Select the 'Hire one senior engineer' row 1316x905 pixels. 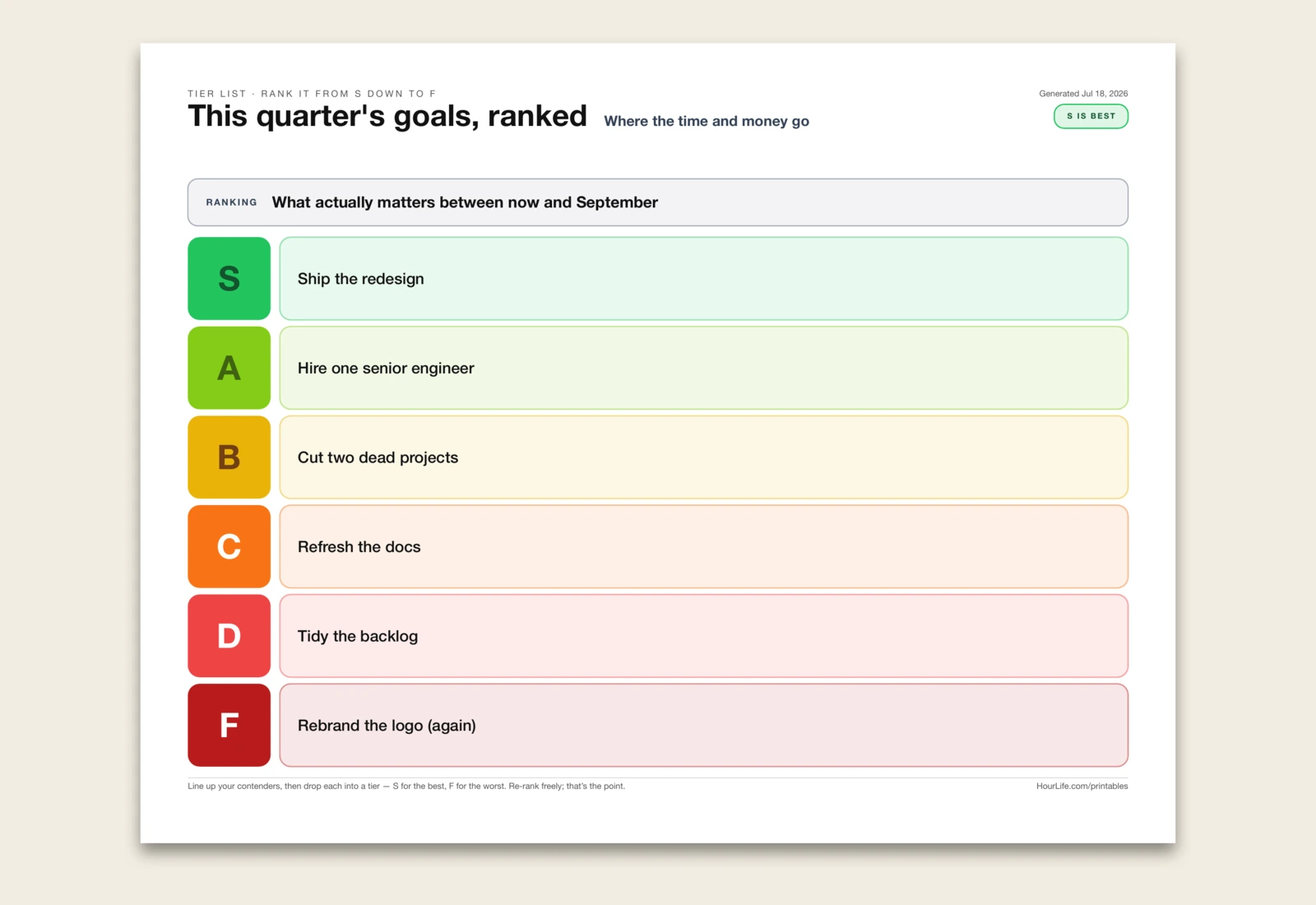click(x=703, y=368)
